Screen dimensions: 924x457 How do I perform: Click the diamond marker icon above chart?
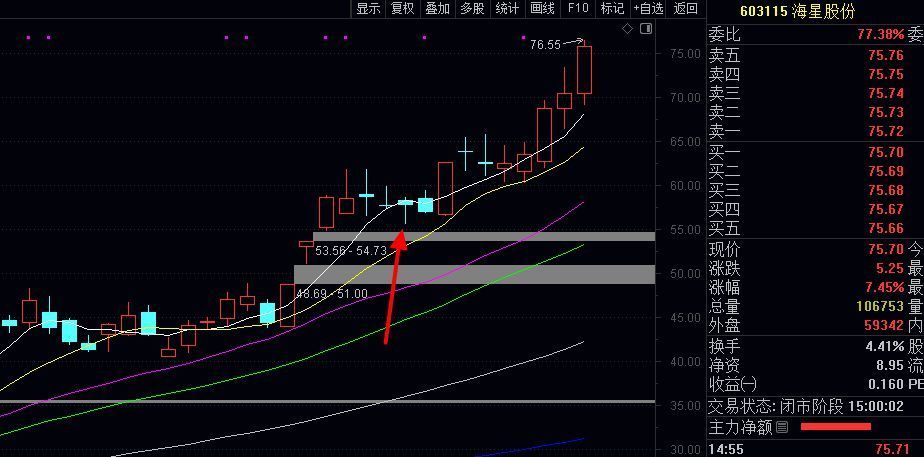click(628, 28)
